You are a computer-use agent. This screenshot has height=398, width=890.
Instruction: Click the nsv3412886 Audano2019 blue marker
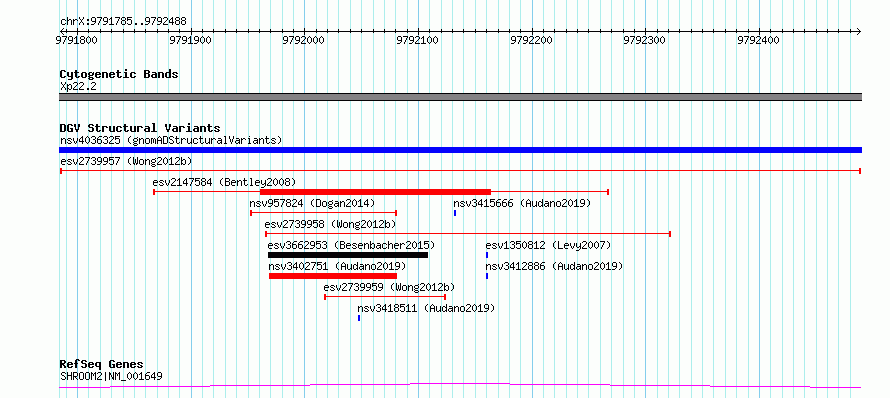point(487,276)
